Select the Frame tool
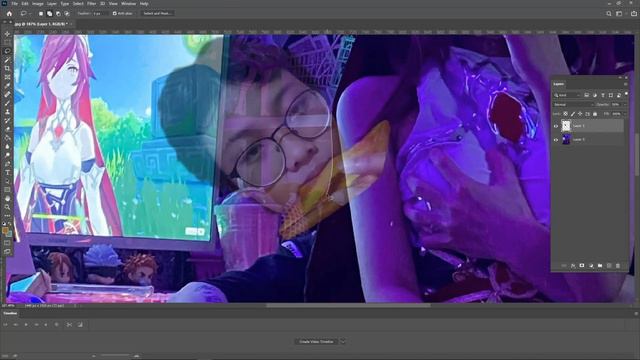Screen dimensions: 640x360 click(7, 77)
